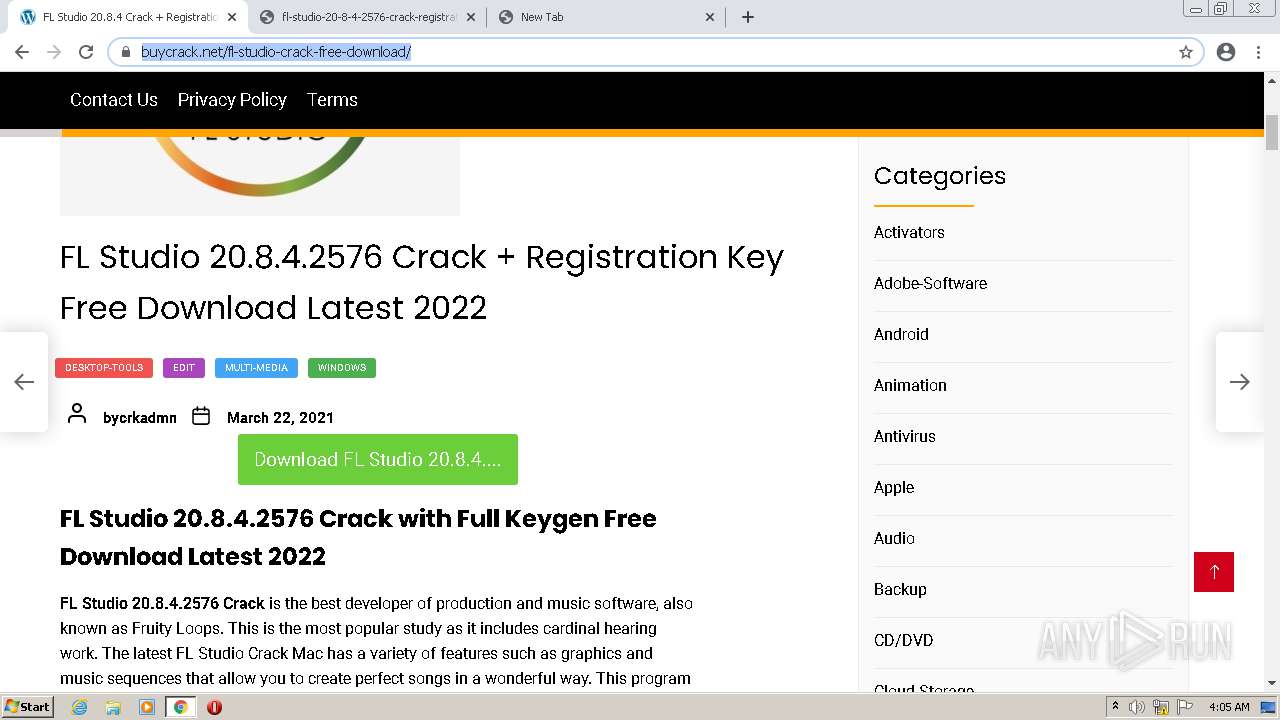The width and height of the screenshot is (1280, 720).
Task: Open Chrome three-dot menu
Action: (x=1258, y=52)
